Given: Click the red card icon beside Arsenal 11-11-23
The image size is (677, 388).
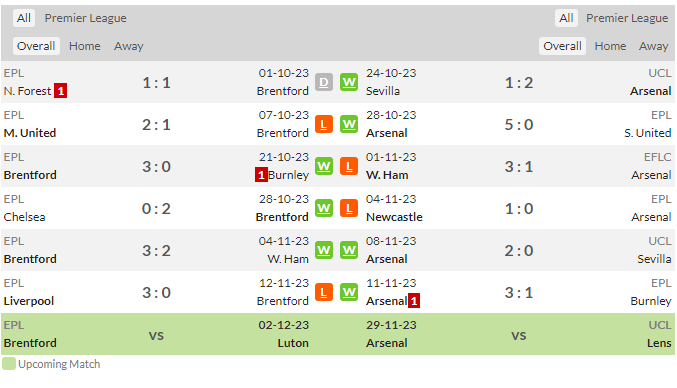Looking at the screenshot, I should coord(414,301).
